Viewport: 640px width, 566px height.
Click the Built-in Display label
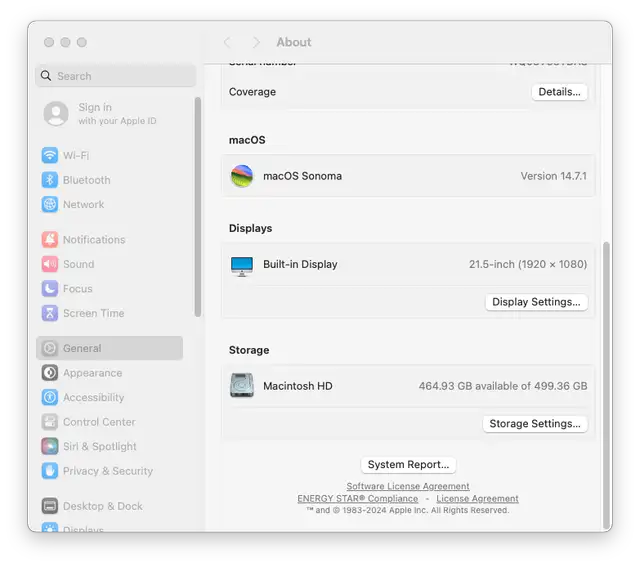click(x=300, y=264)
